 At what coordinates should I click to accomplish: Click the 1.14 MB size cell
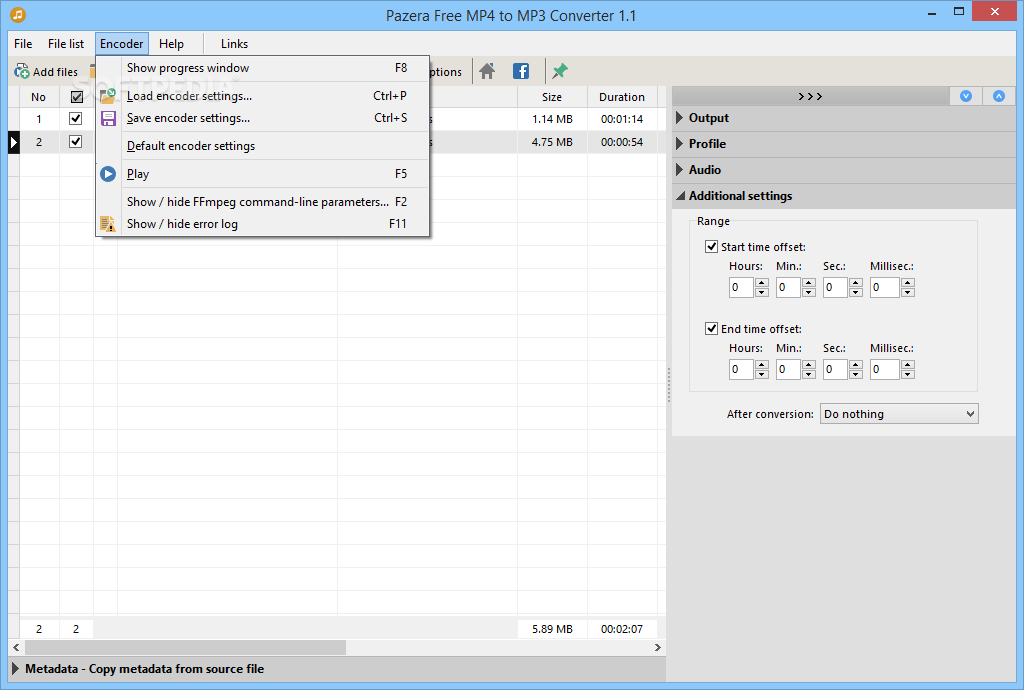click(552, 119)
